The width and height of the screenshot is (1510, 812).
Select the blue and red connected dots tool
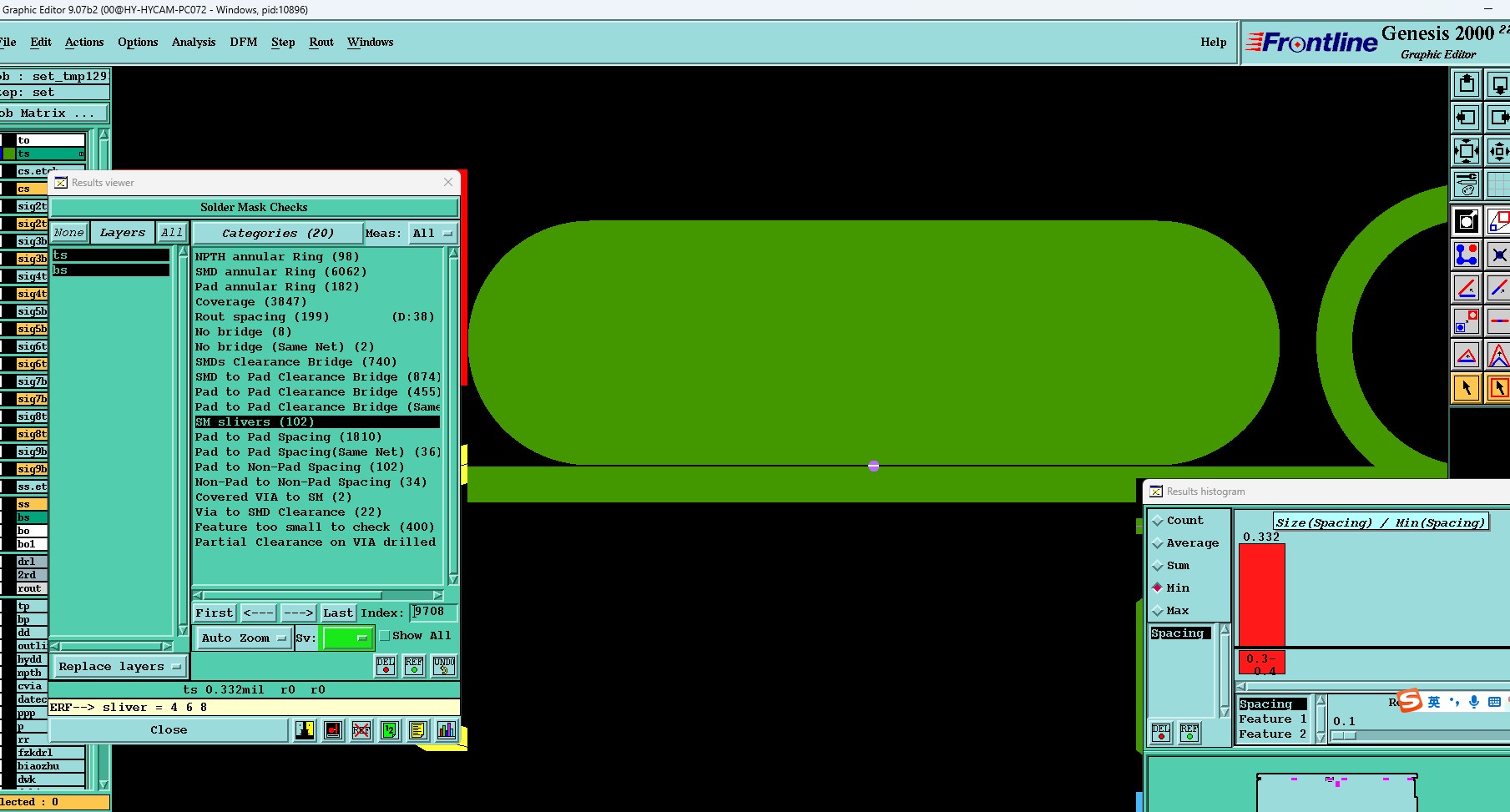click(x=1467, y=254)
